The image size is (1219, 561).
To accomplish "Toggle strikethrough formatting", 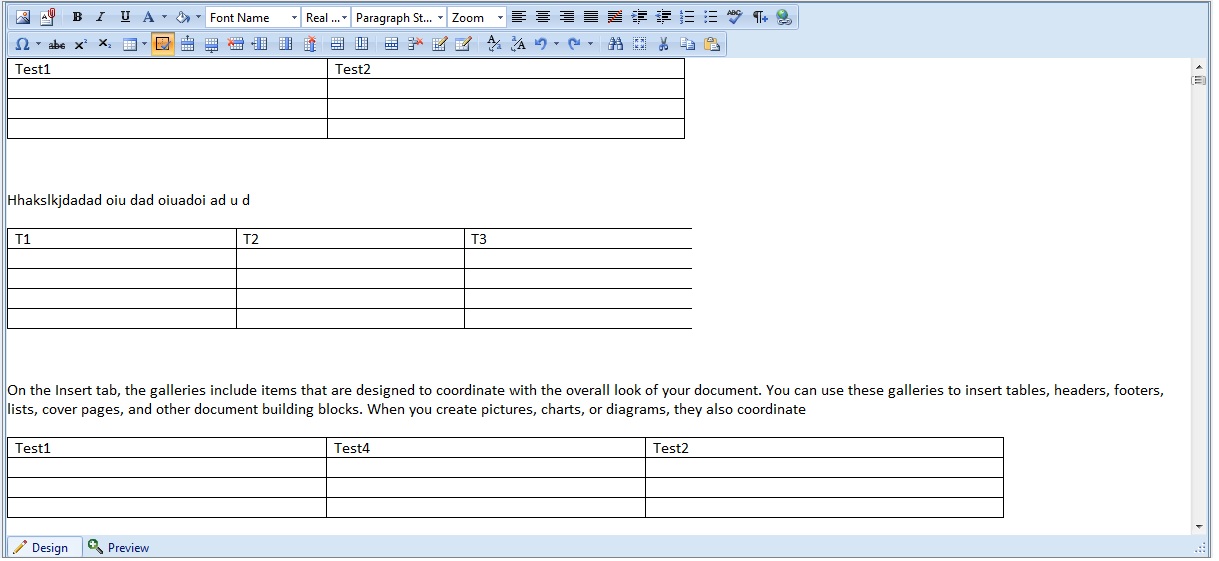I will [x=57, y=44].
